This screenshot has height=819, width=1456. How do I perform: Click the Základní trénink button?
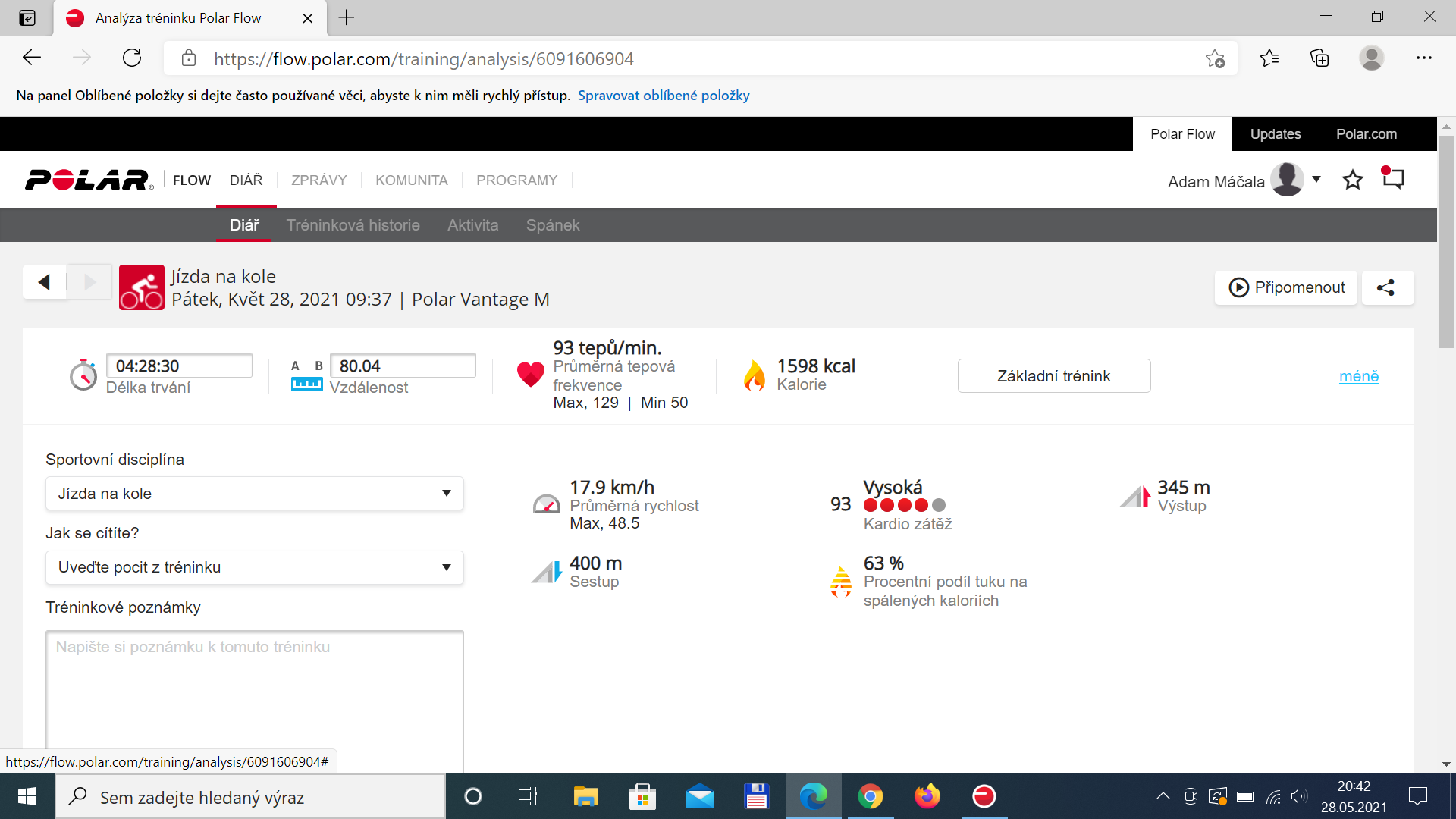pyautogui.click(x=1054, y=376)
